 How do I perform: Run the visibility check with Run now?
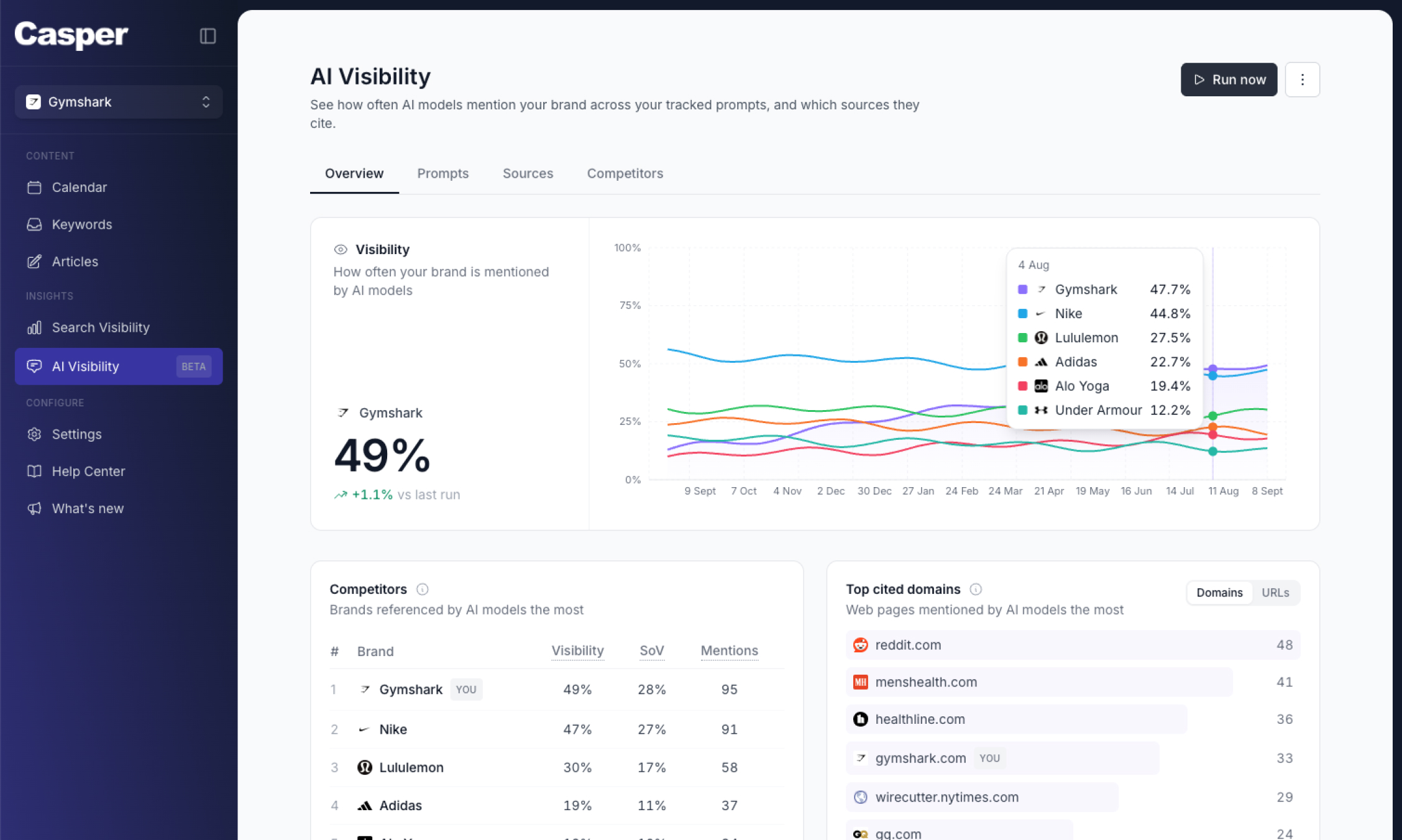coord(1229,80)
